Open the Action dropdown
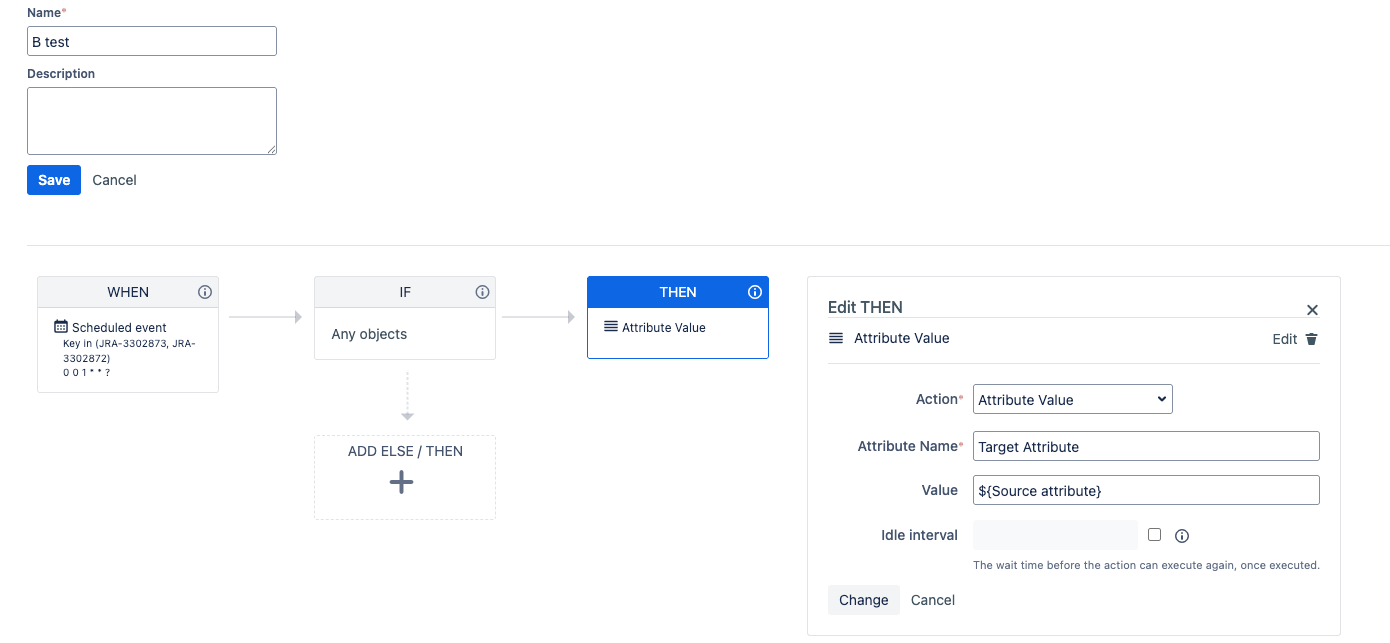This screenshot has height=643, width=1390. pos(1072,399)
